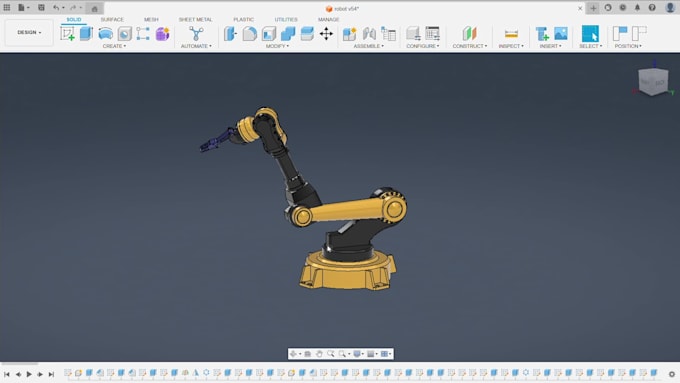This screenshot has height=383, width=680.
Task: Select the Shell tool
Action: (269, 34)
